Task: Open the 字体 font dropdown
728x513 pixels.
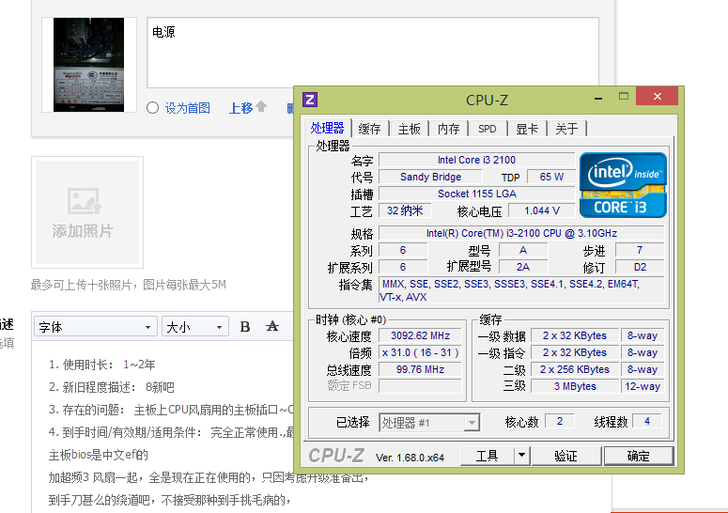Action: point(95,327)
